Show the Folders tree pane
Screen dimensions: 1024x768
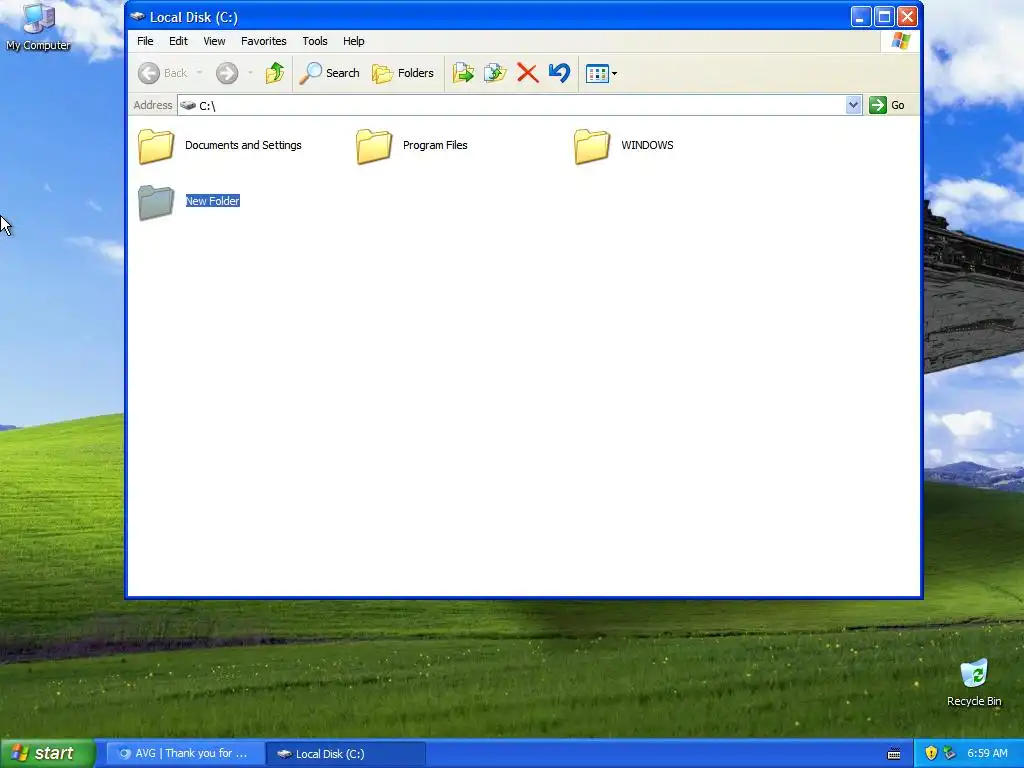click(x=402, y=73)
